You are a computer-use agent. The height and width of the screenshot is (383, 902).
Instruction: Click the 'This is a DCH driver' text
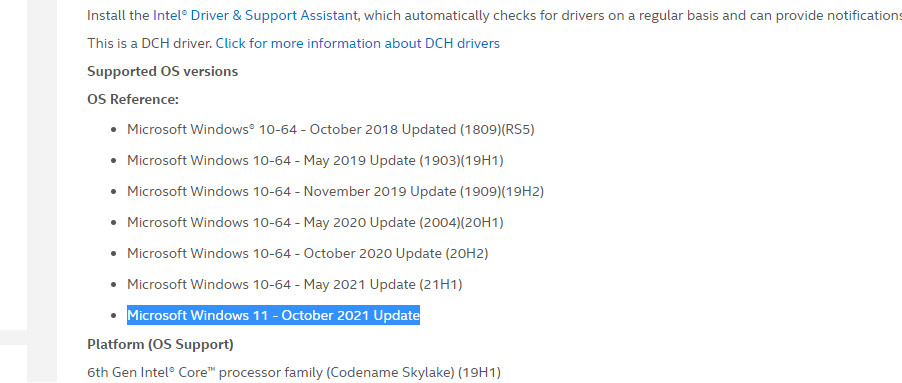[150, 43]
